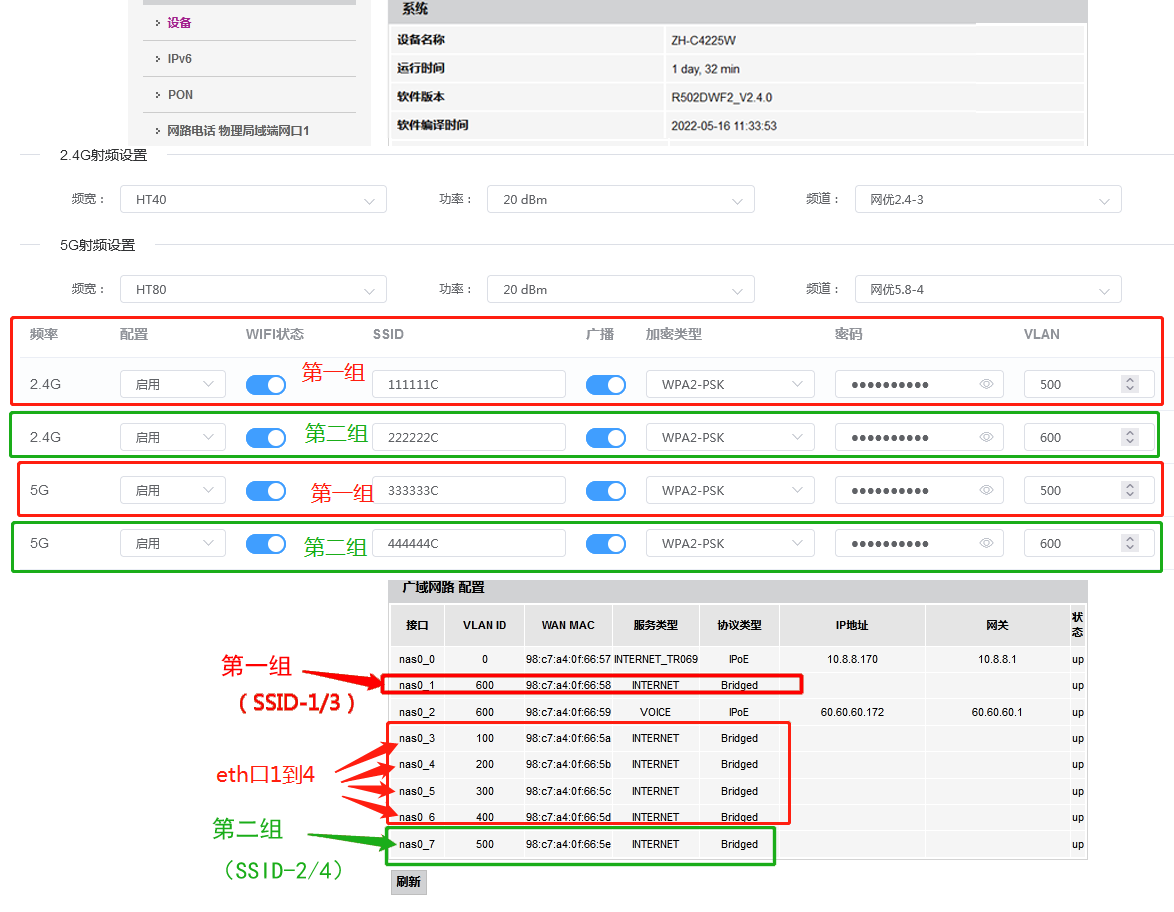The height and width of the screenshot is (912, 1174).
Task: Click VLAN 600 stepper for SSID 222222C
Action: click(1130, 437)
